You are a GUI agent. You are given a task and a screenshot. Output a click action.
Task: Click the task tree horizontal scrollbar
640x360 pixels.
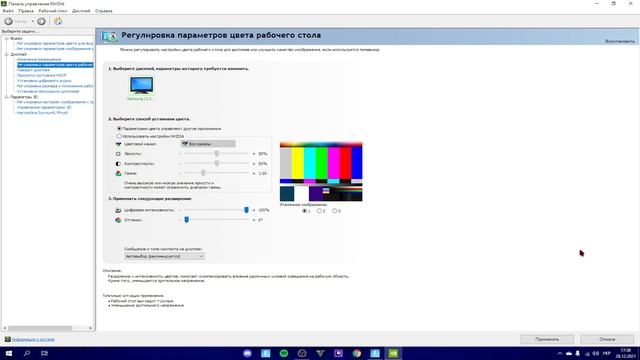coord(40,328)
